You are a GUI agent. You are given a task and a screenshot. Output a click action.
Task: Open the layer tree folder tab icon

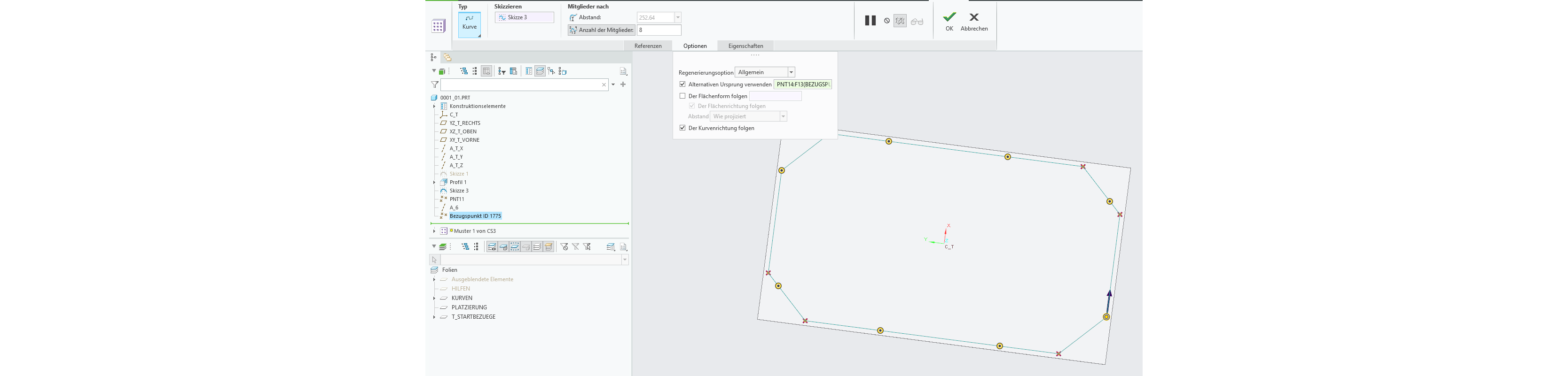[x=447, y=57]
